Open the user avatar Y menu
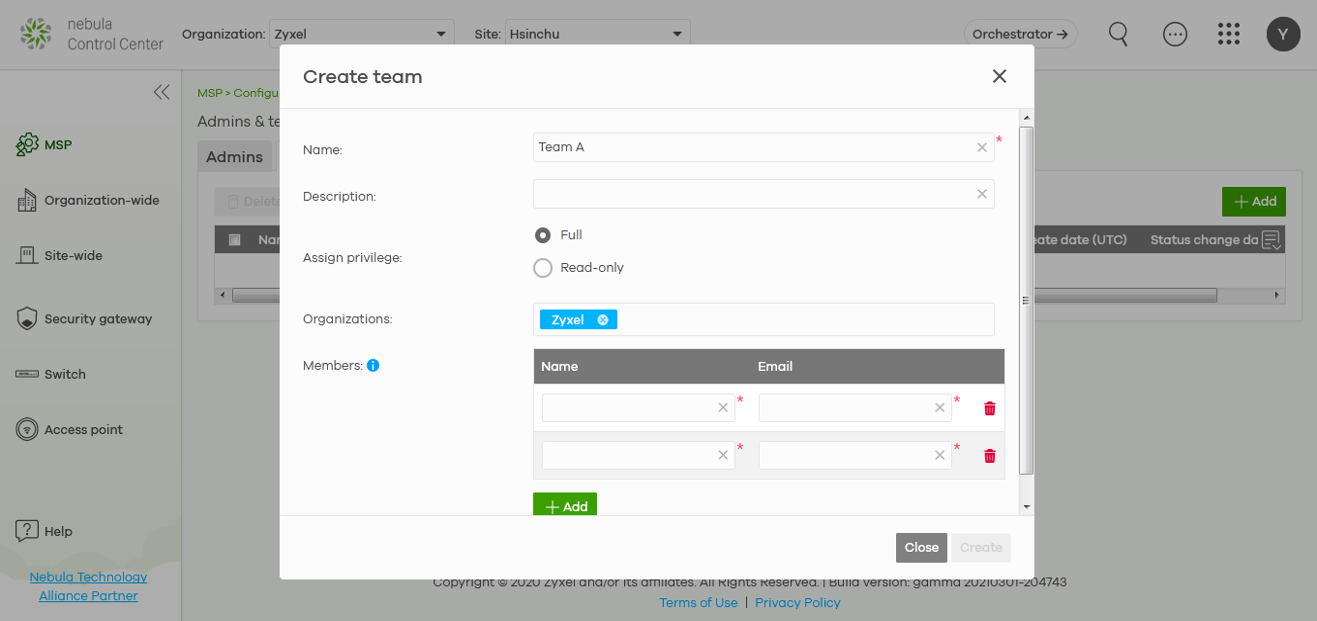 (1283, 34)
